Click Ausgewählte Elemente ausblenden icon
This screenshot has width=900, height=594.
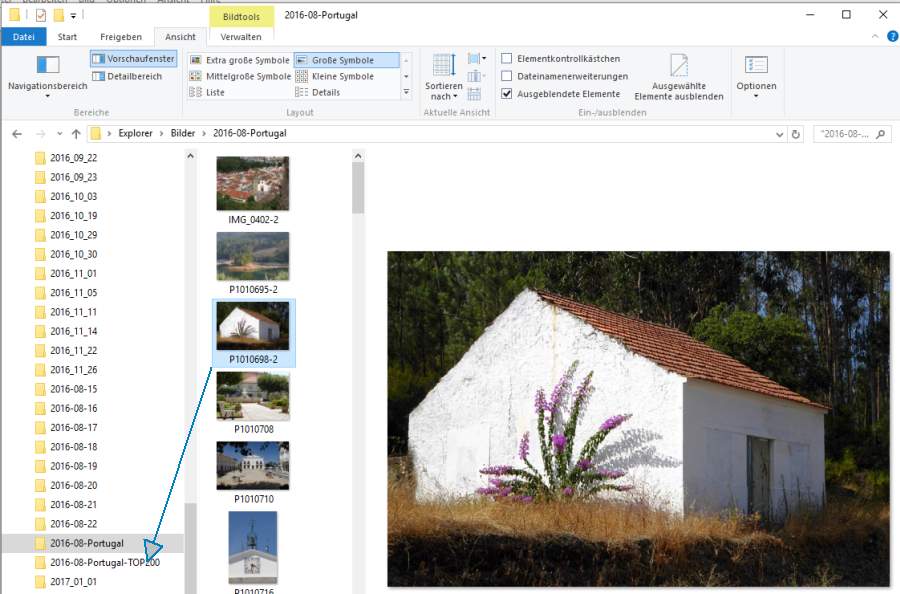[x=679, y=68]
